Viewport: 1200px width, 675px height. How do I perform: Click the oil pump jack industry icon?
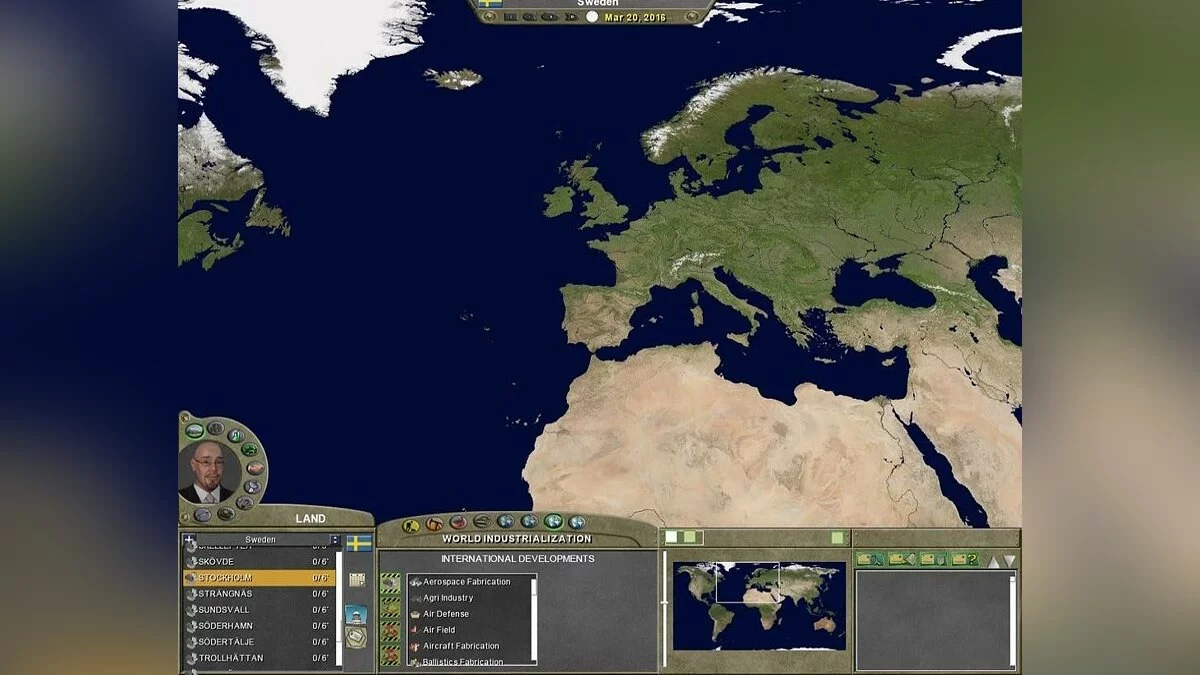[434, 523]
